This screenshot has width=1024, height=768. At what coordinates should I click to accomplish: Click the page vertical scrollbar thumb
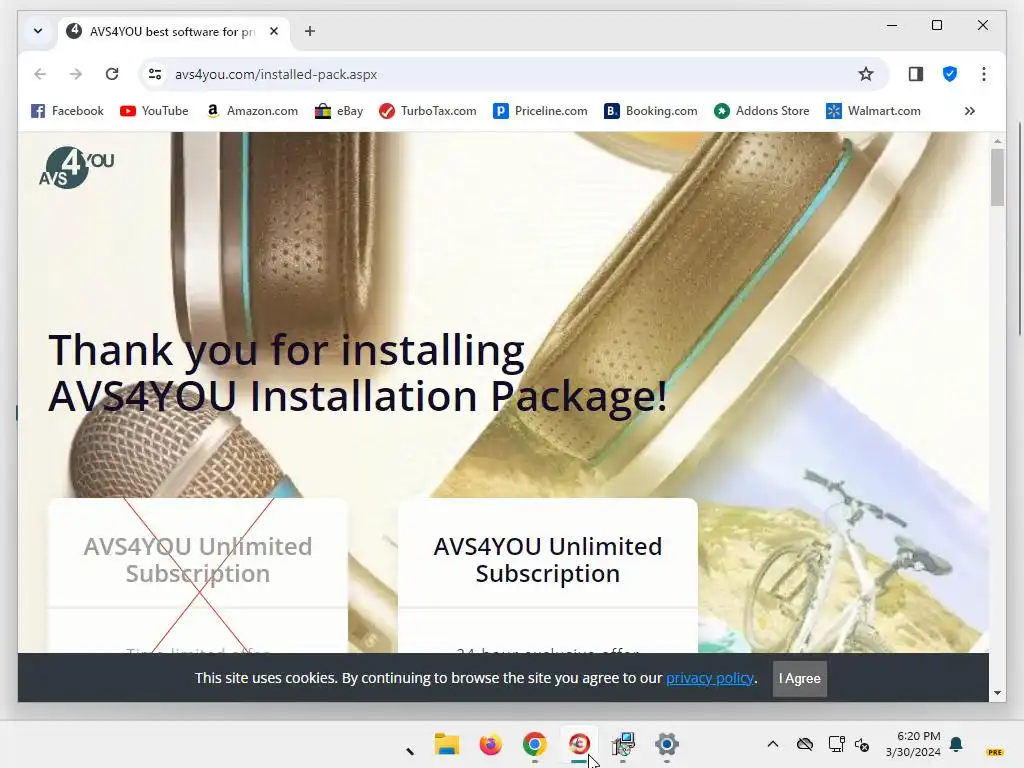pos(997,177)
